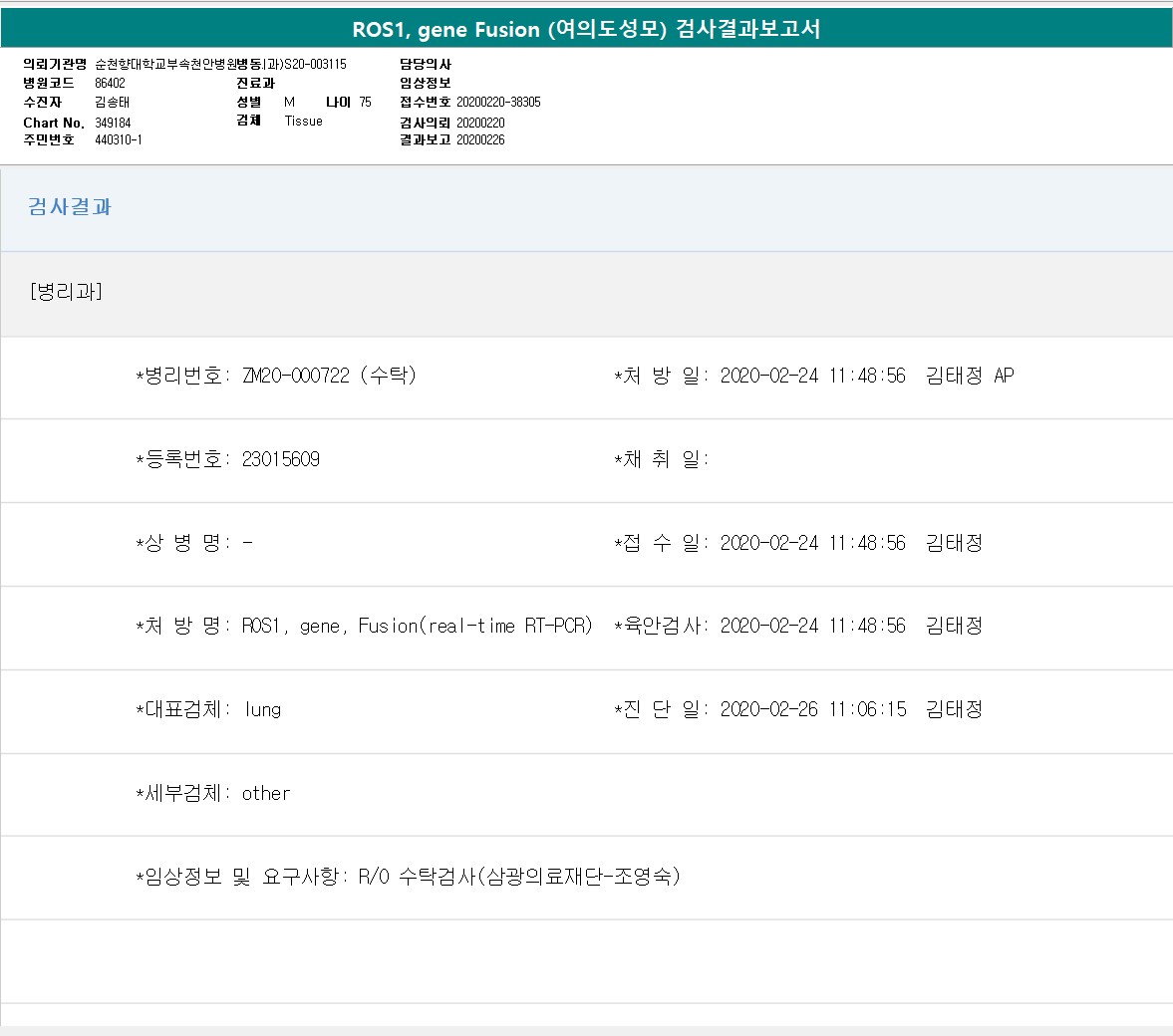1173x1036 pixels.
Task: Click the 처방일 timestamp 2020-02-24 11:48:56
Action: pos(812,376)
